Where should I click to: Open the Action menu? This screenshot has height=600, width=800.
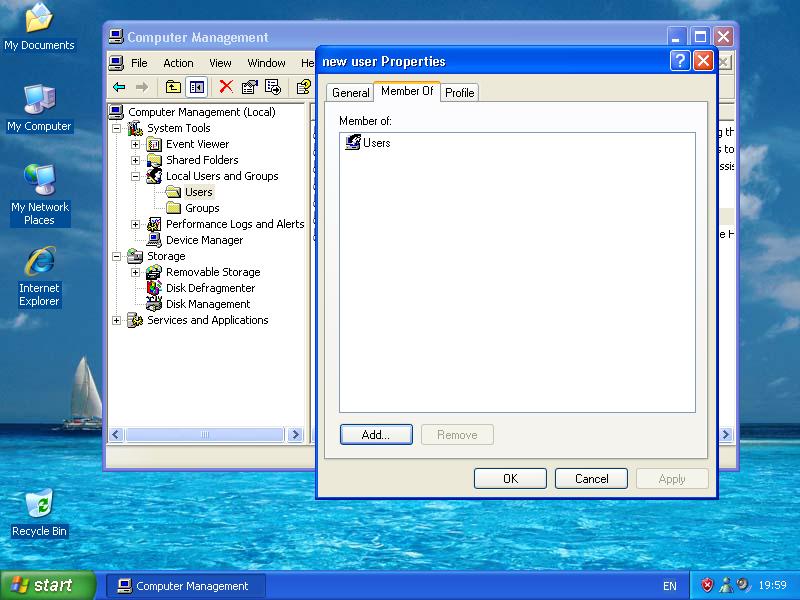click(178, 63)
